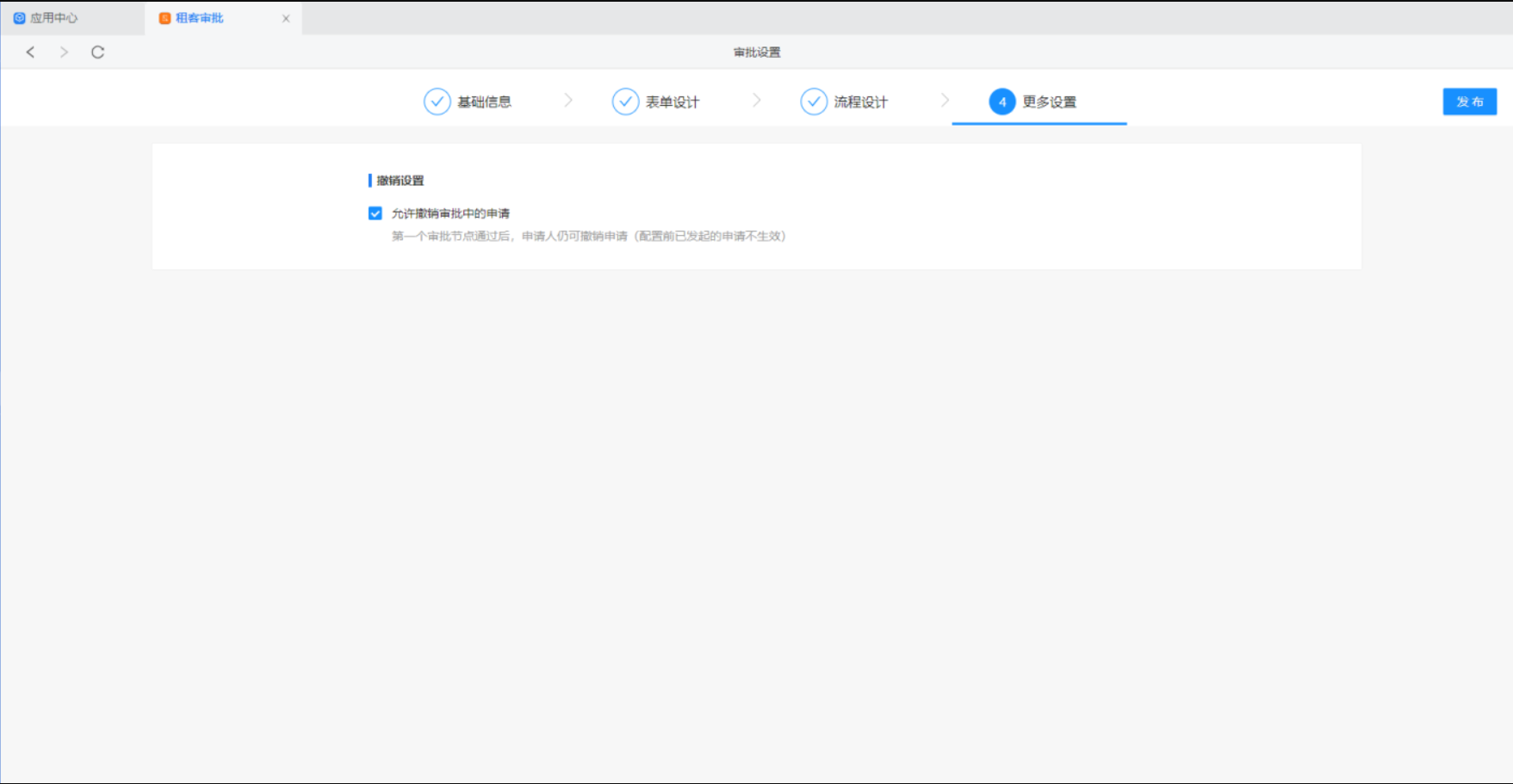Open the 流程设计 step
Image resolution: width=1513 pixels, height=784 pixels.
tap(860, 102)
